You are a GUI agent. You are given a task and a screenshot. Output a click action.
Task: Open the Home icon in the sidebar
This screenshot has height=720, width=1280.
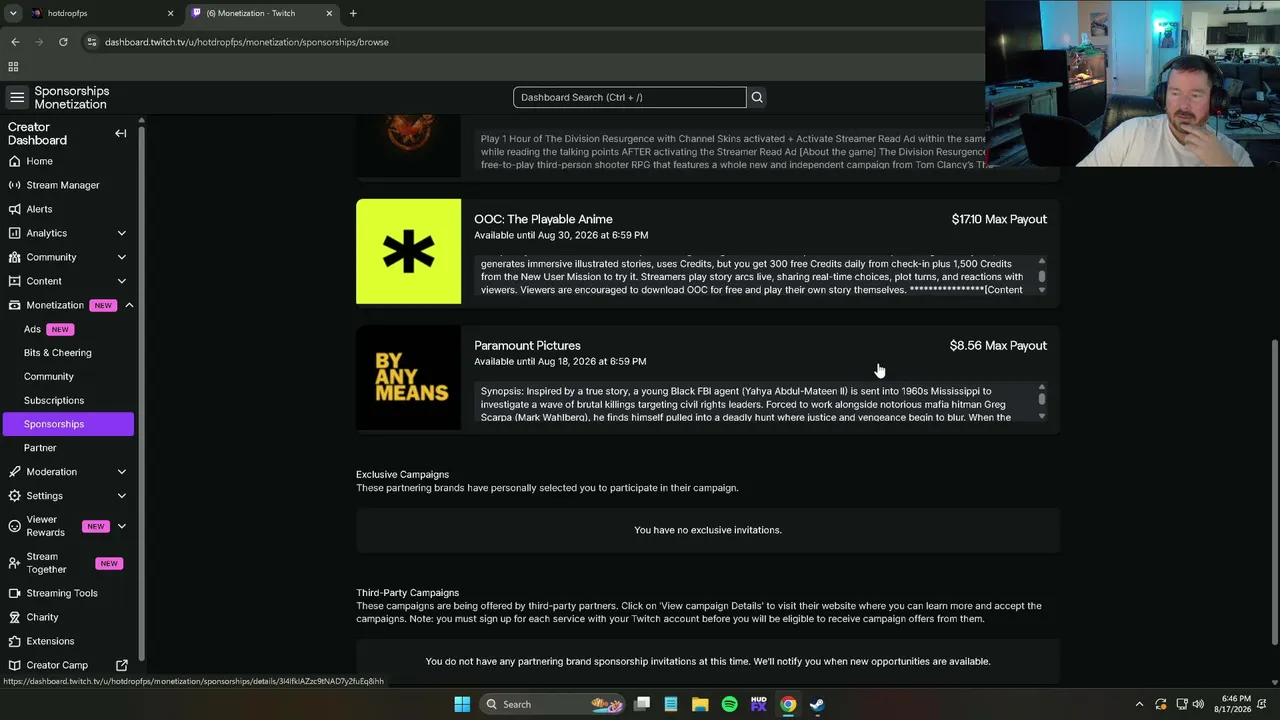click(x=14, y=161)
